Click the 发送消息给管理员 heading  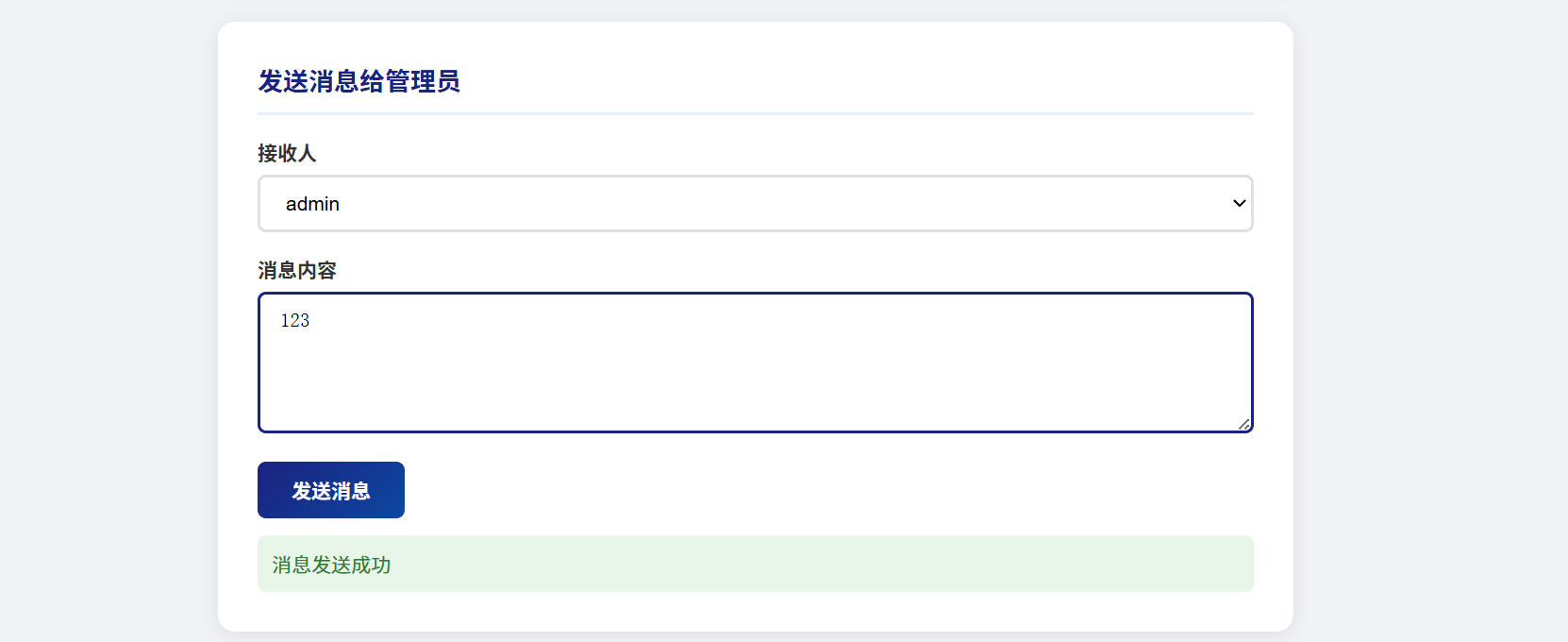pyautogui.click(x=359, y=81)
